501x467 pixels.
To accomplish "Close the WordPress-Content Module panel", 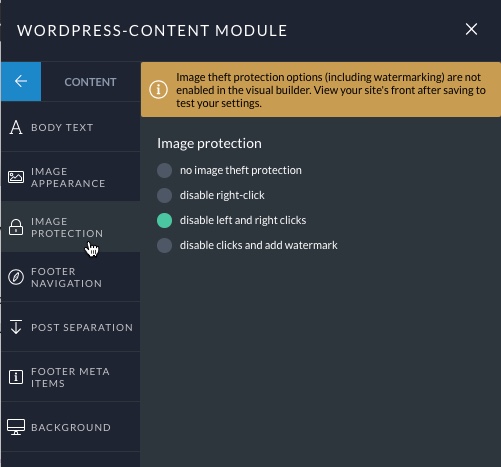I will click(x=471, y=29).
